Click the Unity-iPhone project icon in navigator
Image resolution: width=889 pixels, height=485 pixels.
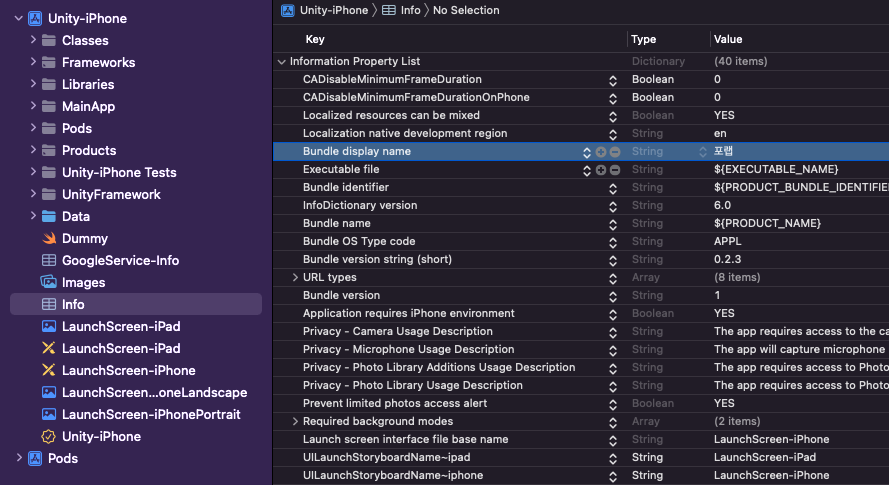click(x=35, y=18)
